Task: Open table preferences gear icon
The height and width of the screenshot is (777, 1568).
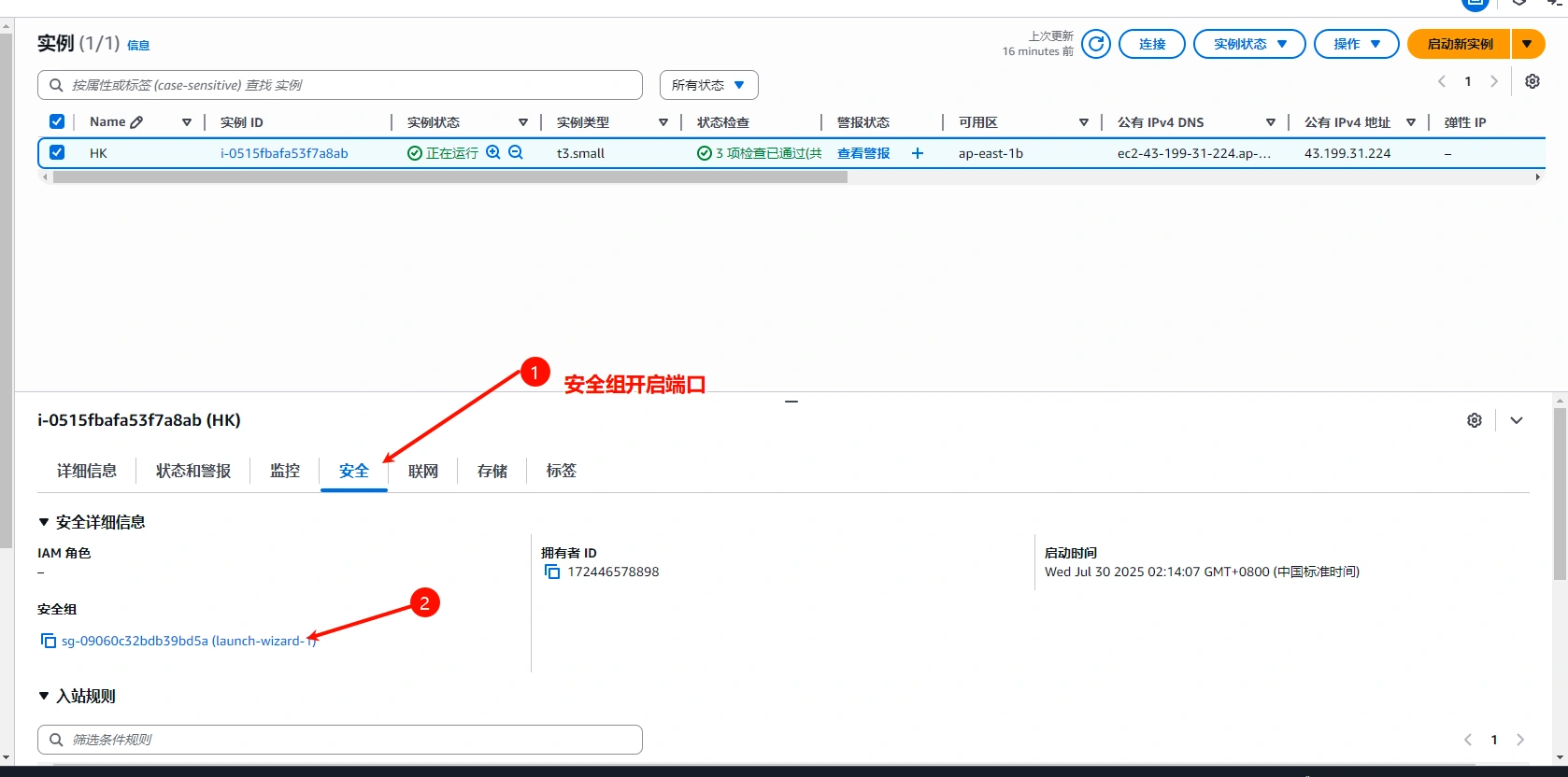Action: coord(1532,81)
